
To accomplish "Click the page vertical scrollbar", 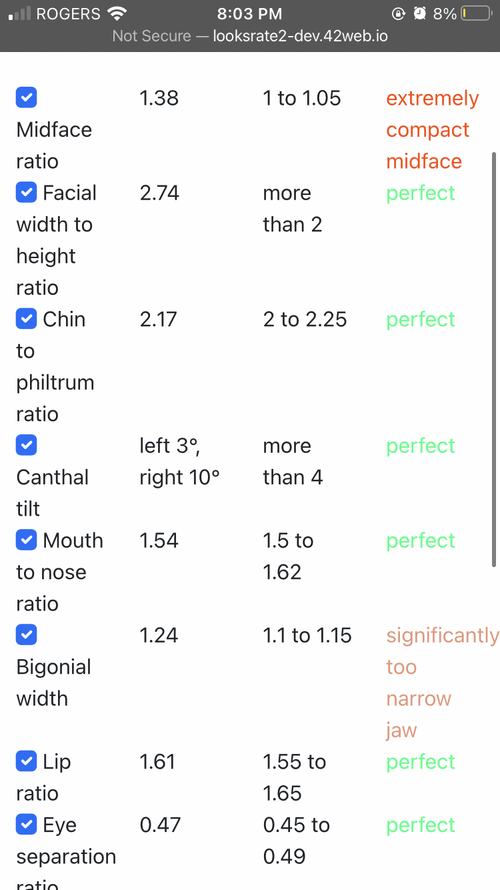I will 494,359.
